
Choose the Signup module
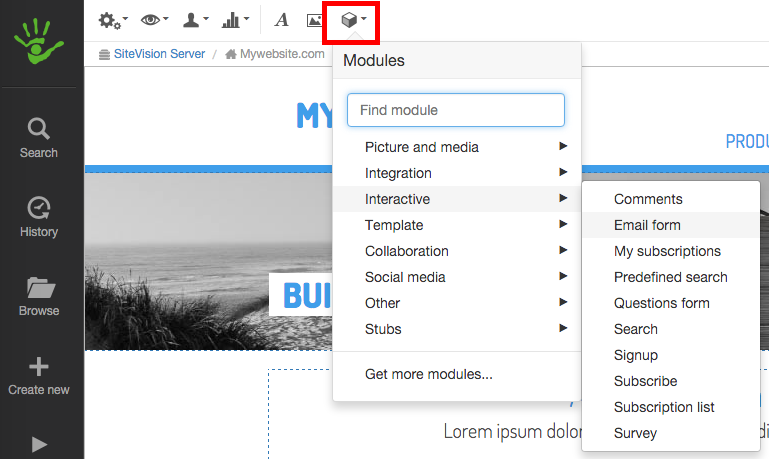[x=671, y=355]
